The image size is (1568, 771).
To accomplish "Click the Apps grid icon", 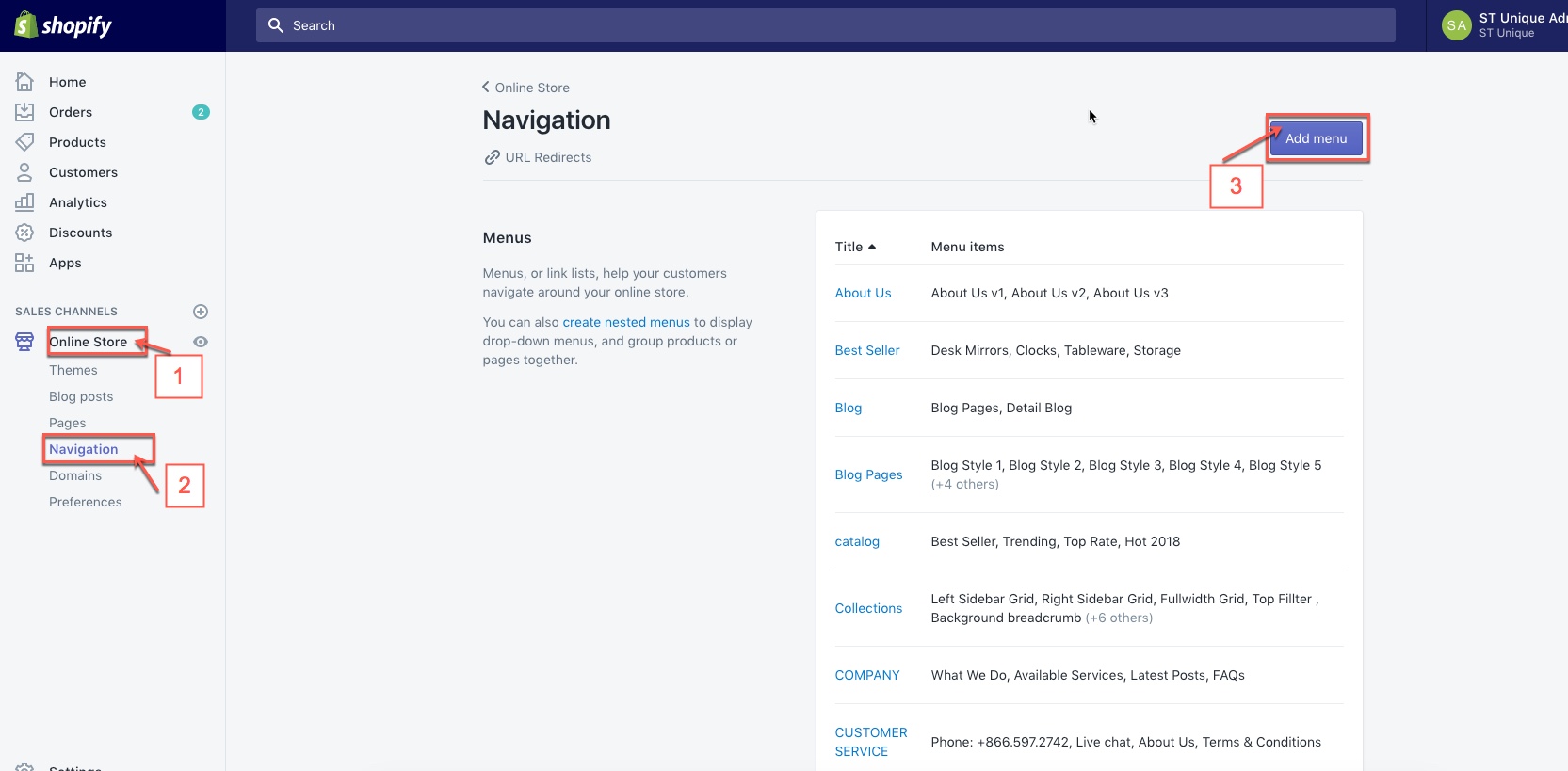I will (24, 263).
